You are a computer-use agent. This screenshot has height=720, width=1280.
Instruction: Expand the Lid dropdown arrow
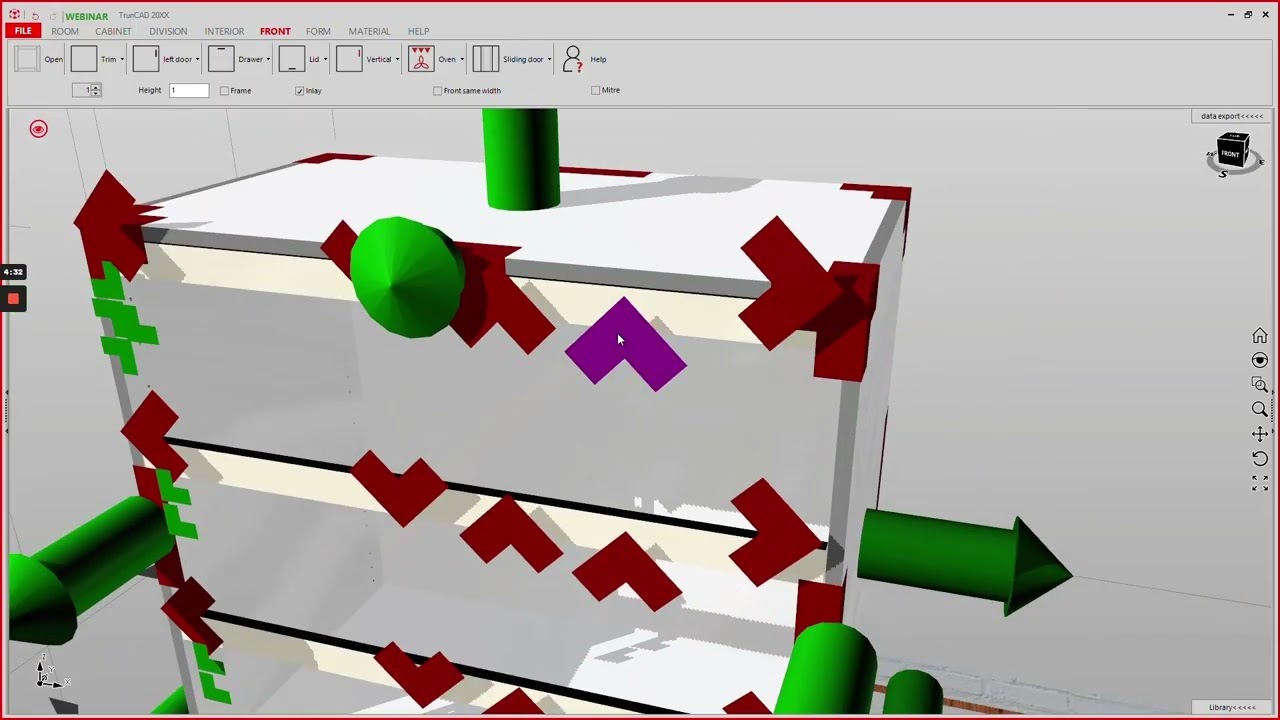(325, 59)
